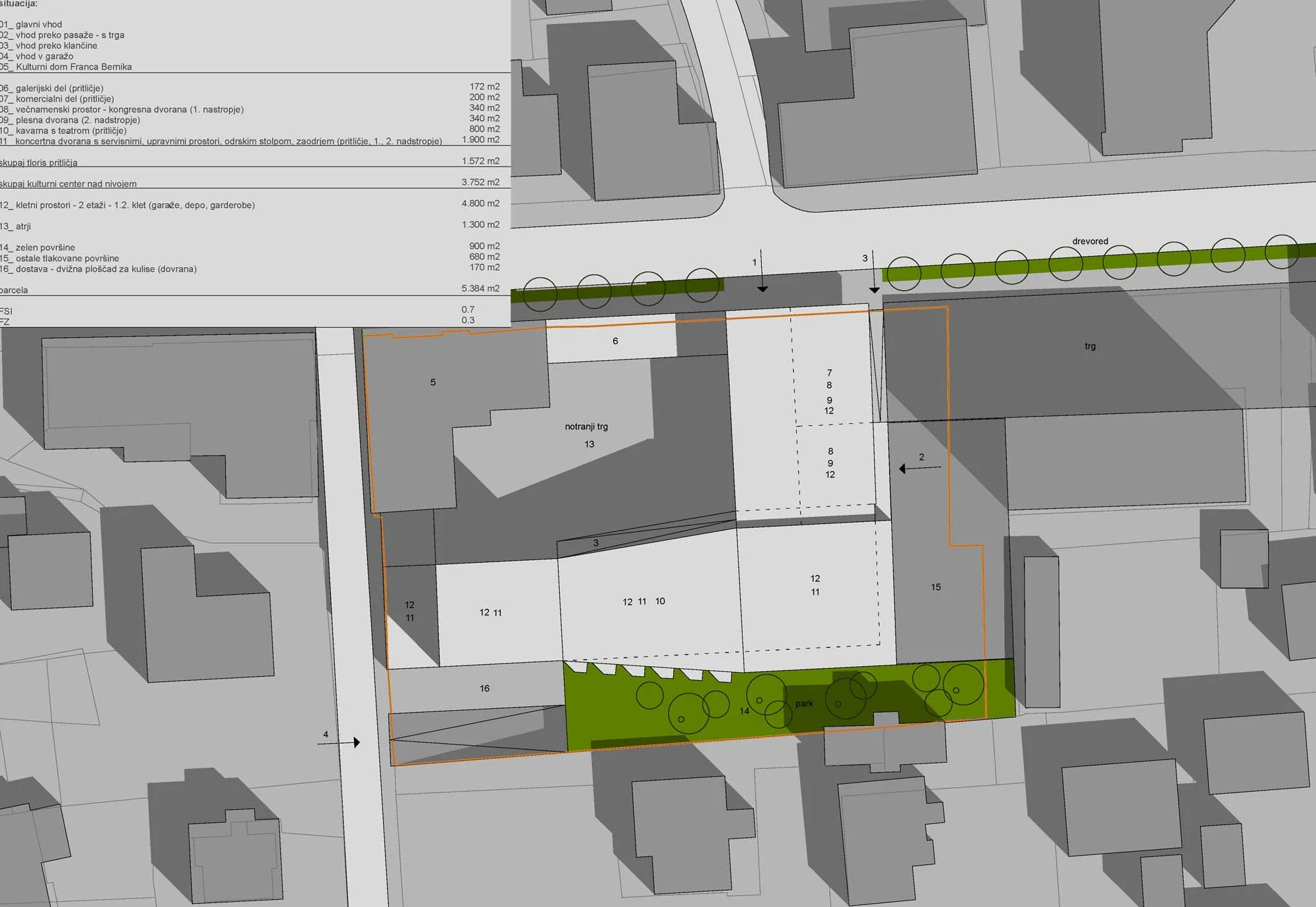Click the left-pointing arrow at passage entrance 2
The height and width of the screenshot is (907, 1316).
pos(920,469)
